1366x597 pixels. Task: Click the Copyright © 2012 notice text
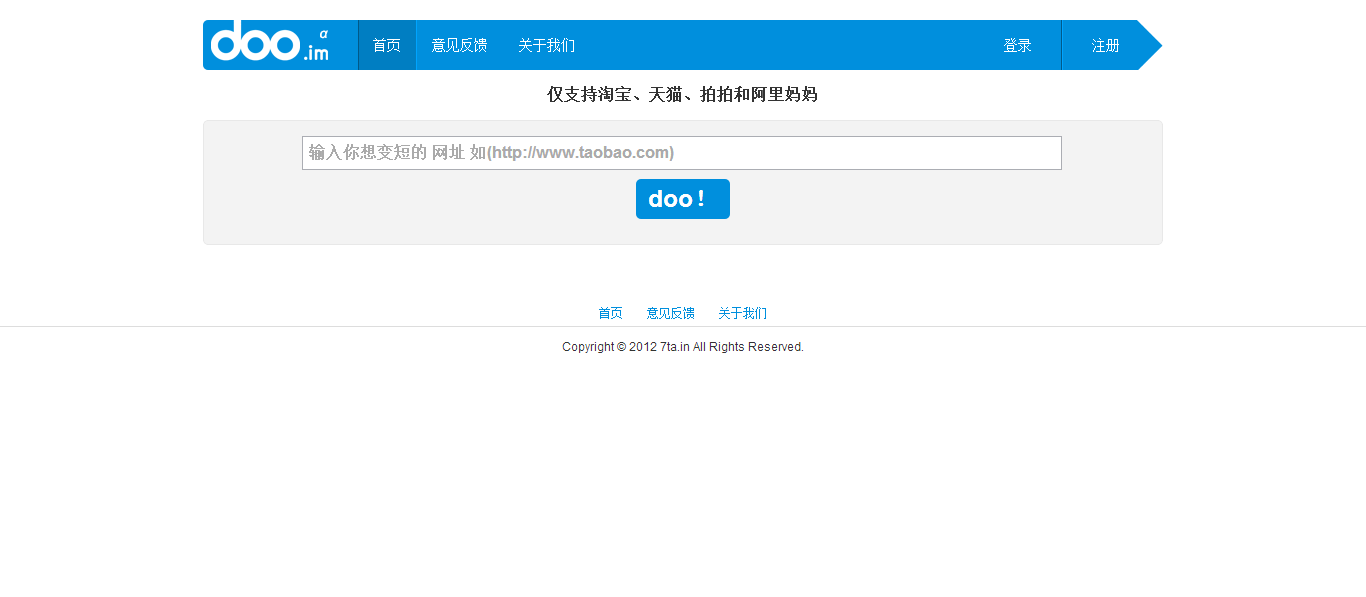[x=608, y=347]
